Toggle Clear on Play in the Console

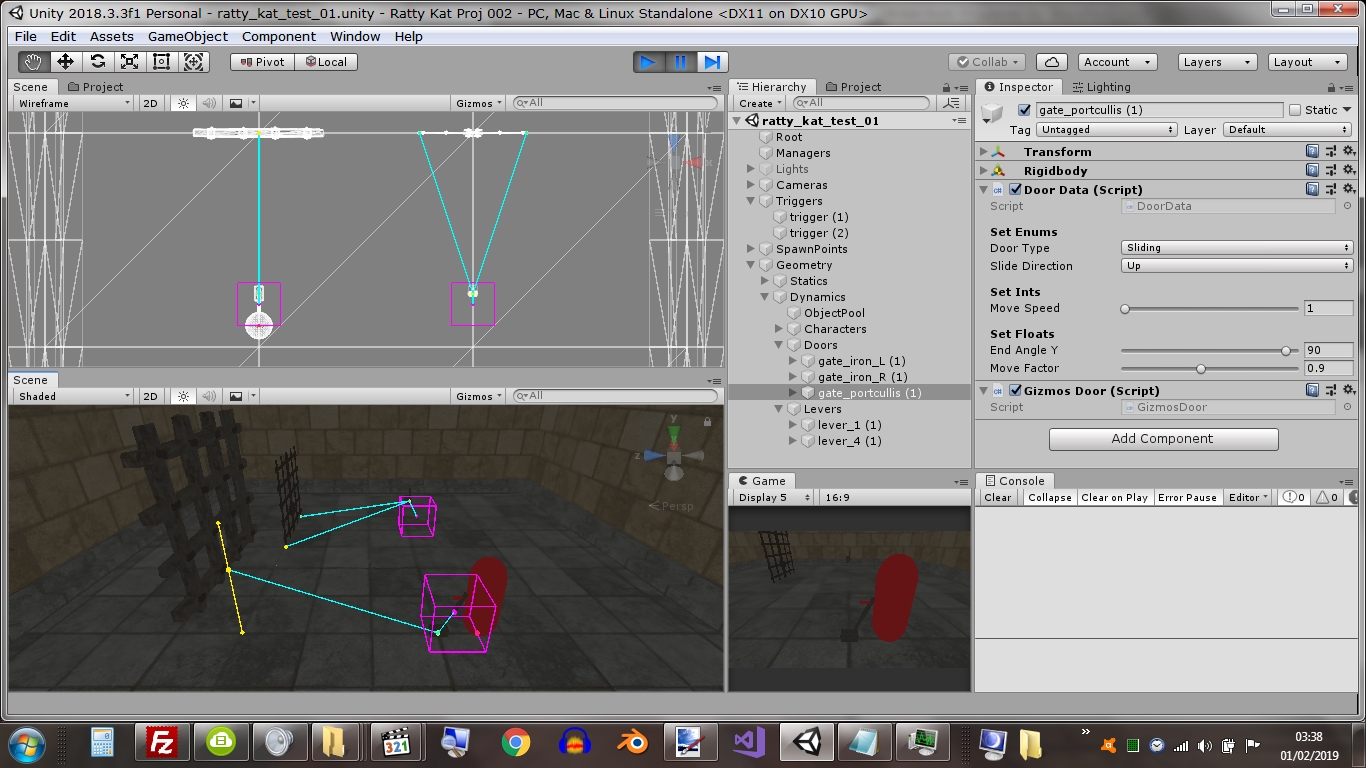1115,497
